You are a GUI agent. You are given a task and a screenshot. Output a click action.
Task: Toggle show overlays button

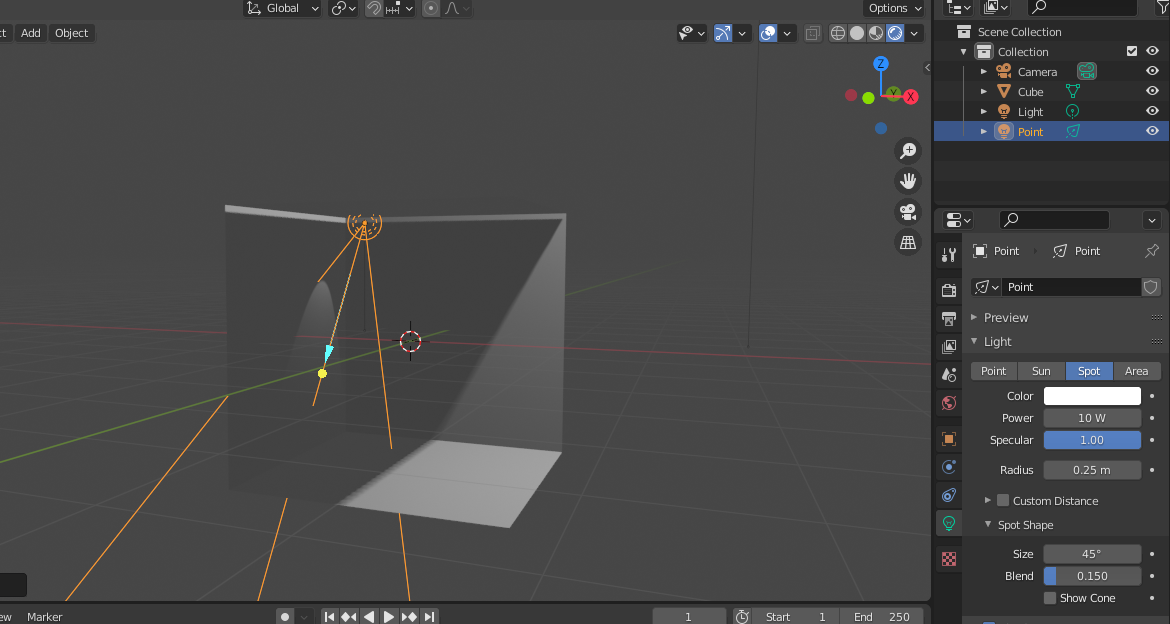pyautogui.click(x=768, y=33)
